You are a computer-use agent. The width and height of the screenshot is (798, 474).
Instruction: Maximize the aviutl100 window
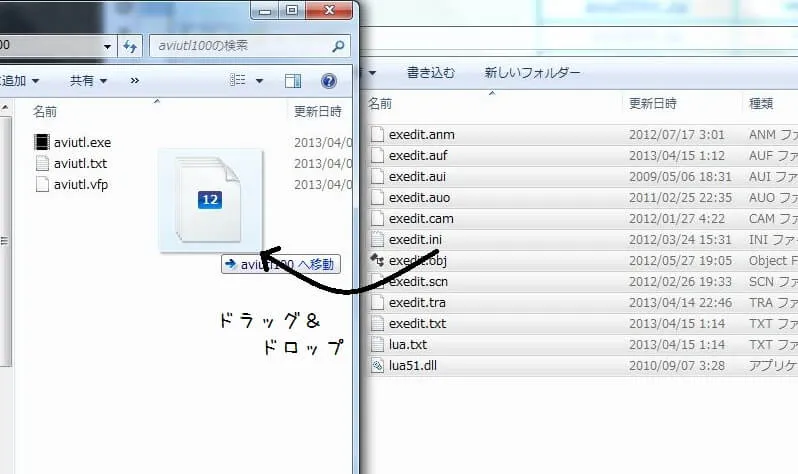click(x=292, y=10)
